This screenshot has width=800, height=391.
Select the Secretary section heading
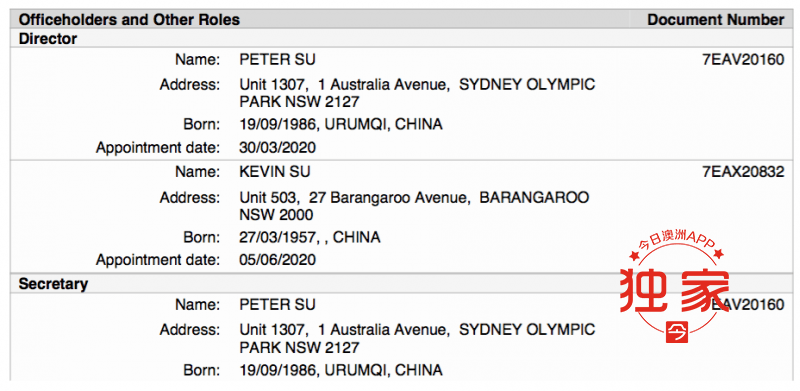tap(53, 284)
